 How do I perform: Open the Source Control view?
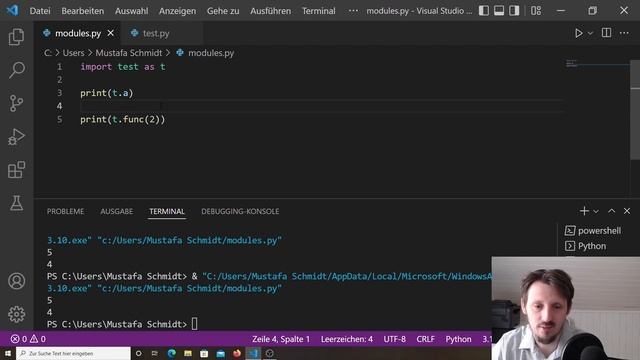coord(16,103)
